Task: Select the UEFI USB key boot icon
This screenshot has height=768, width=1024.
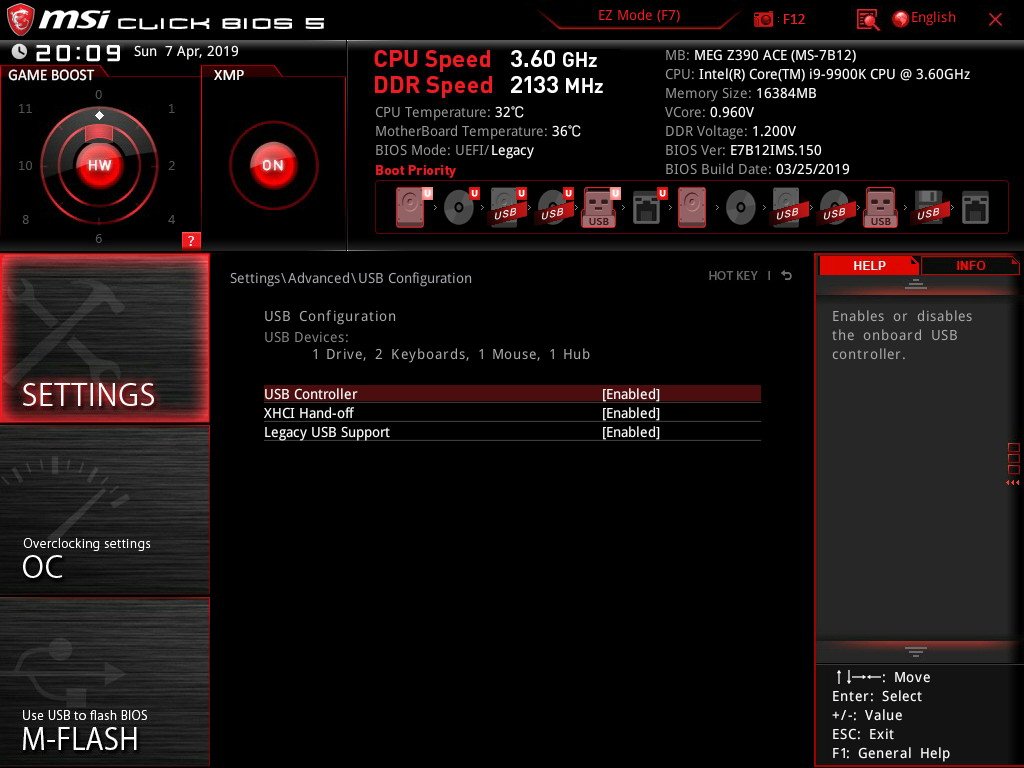Action: pyautogui.click(x=600, y=207)
